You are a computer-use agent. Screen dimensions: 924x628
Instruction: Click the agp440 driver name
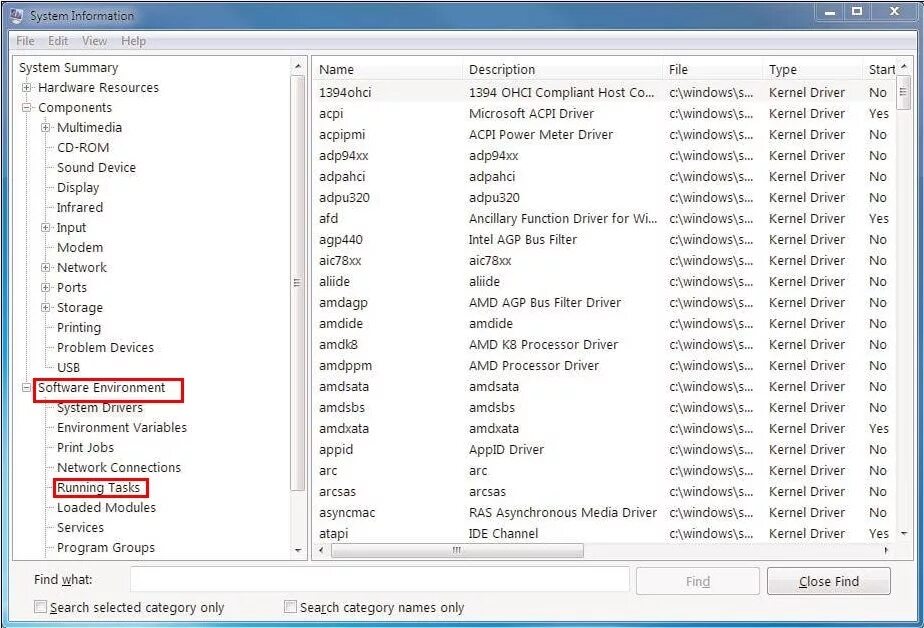tap(341, 240)
